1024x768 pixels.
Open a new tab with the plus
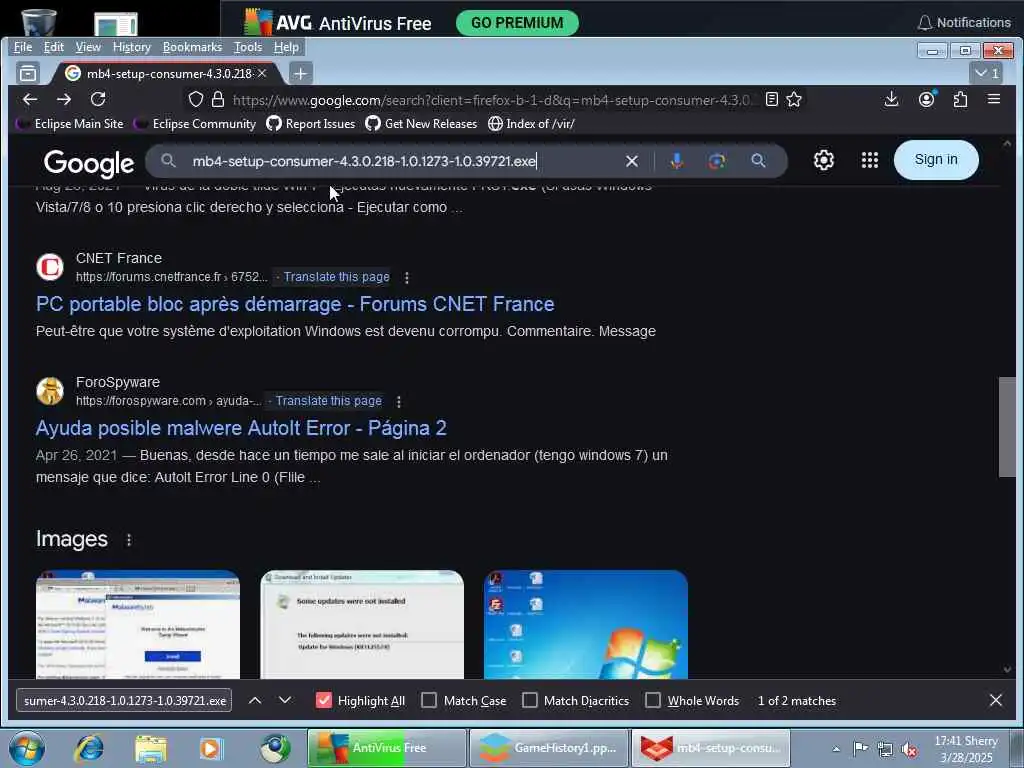pos(300,73)
